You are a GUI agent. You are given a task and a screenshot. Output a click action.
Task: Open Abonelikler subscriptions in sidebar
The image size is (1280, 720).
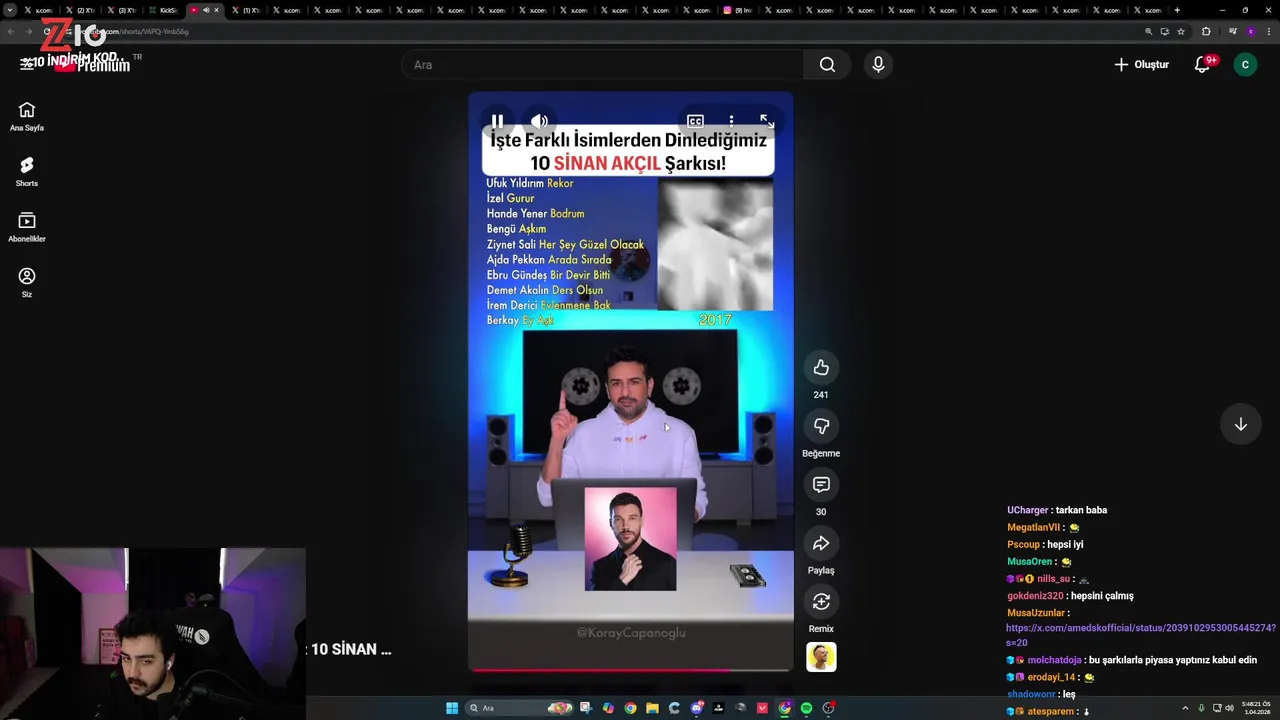click(x=27, y=227)
